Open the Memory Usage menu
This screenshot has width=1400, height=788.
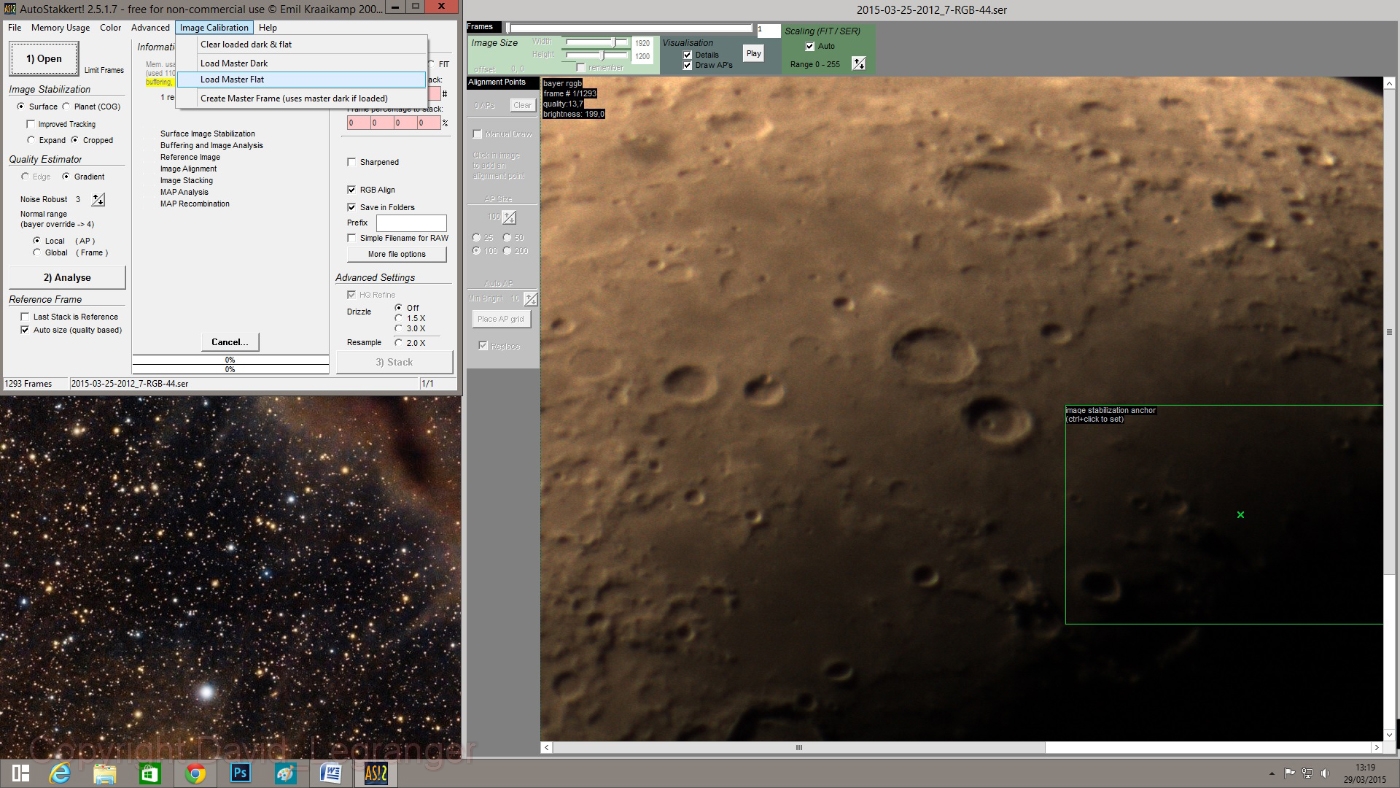tap(60, 28)
